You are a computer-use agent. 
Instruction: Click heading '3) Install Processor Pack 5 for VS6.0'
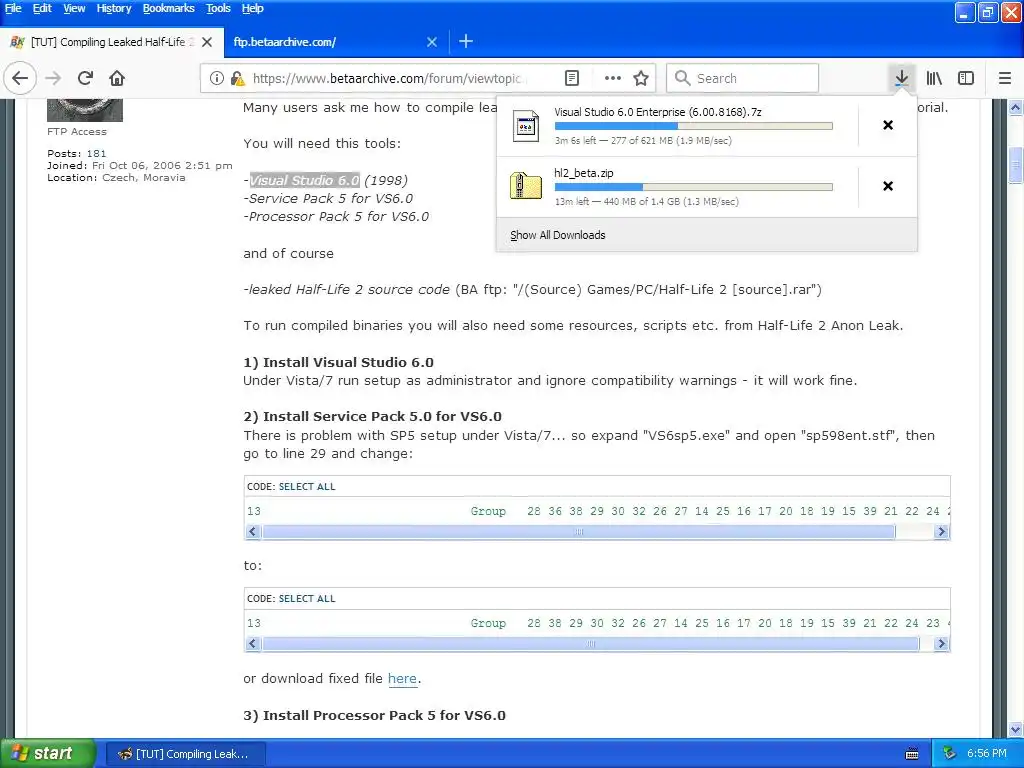point(374,716)
